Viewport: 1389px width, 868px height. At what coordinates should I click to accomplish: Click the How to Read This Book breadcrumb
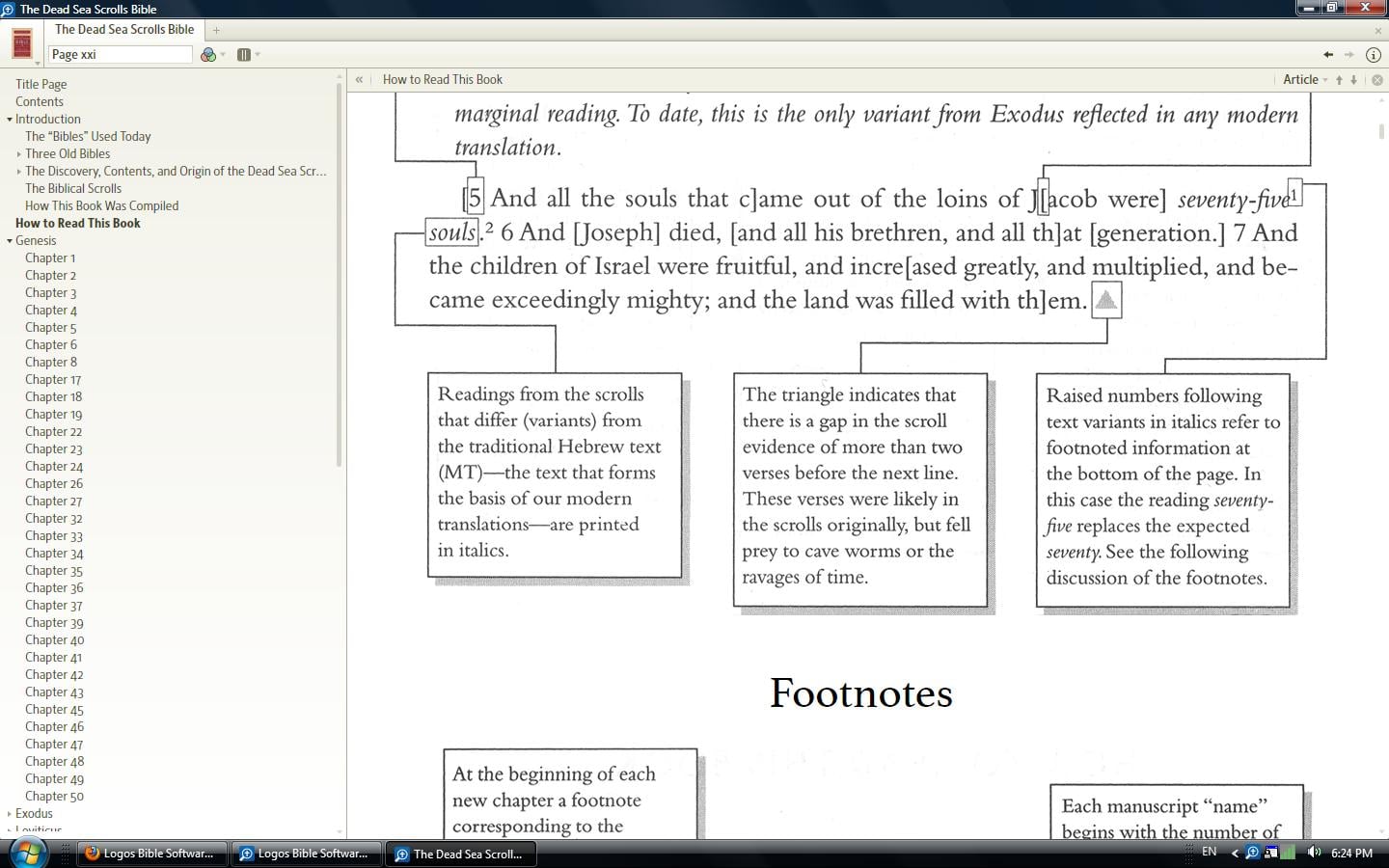click(442, 80)
